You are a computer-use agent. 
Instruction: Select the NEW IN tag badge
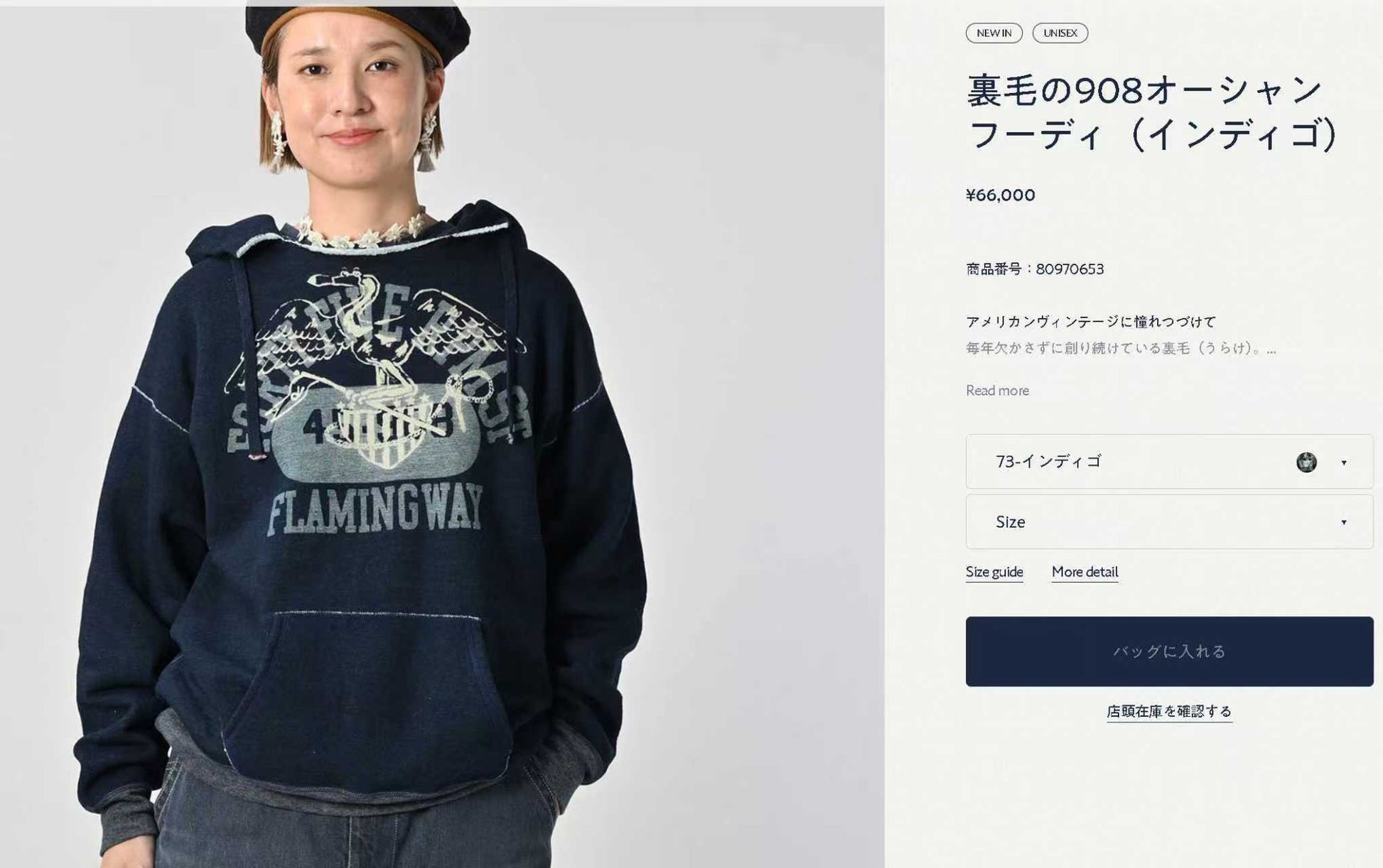[994, 33]
